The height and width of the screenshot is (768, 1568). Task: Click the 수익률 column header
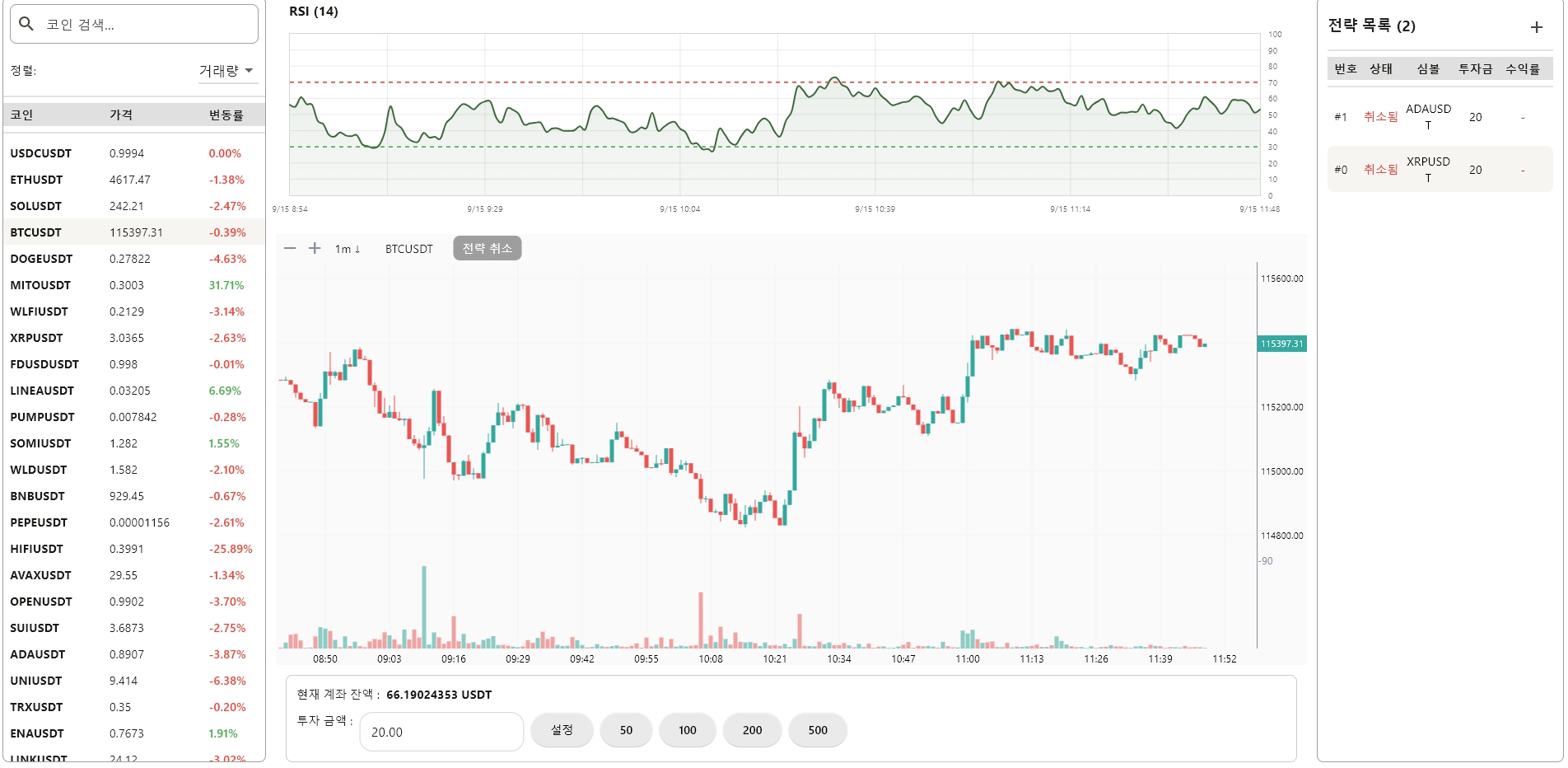[x=1522, y=69]
